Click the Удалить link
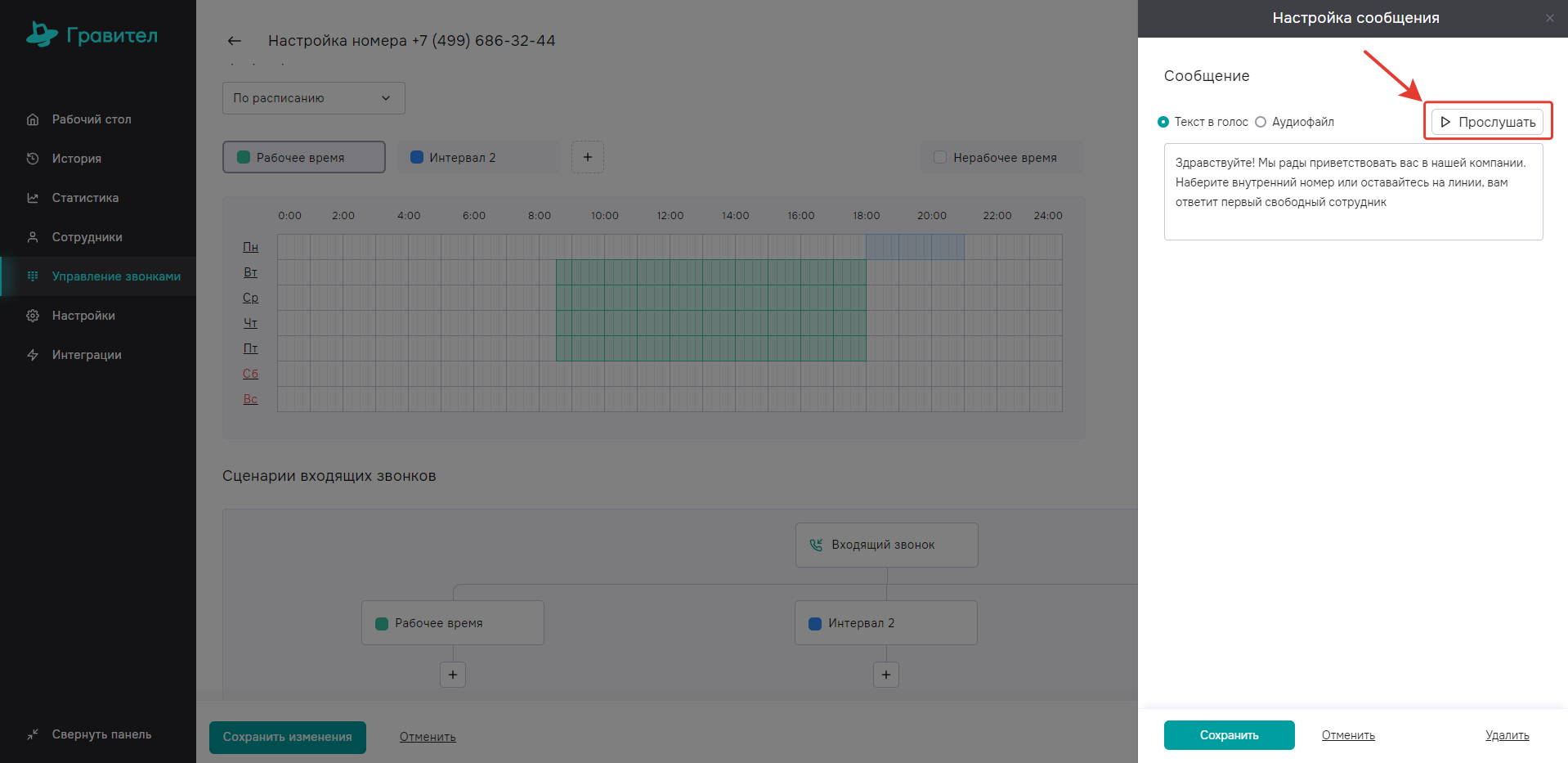Image resolution: width=1568 pixels, height=763 pixels. 1507,735
